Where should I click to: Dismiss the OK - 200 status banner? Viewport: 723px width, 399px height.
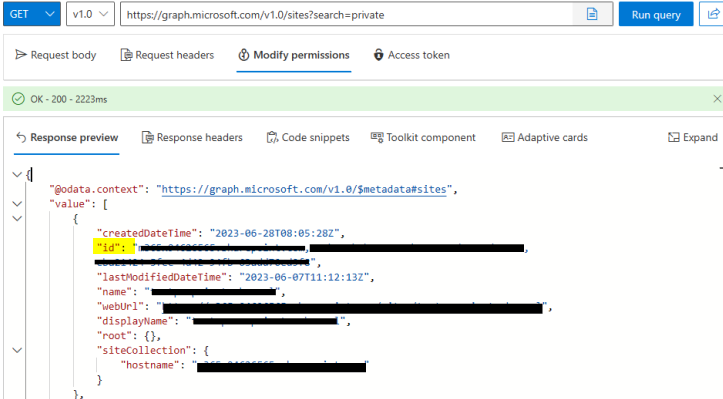(717, 99)
